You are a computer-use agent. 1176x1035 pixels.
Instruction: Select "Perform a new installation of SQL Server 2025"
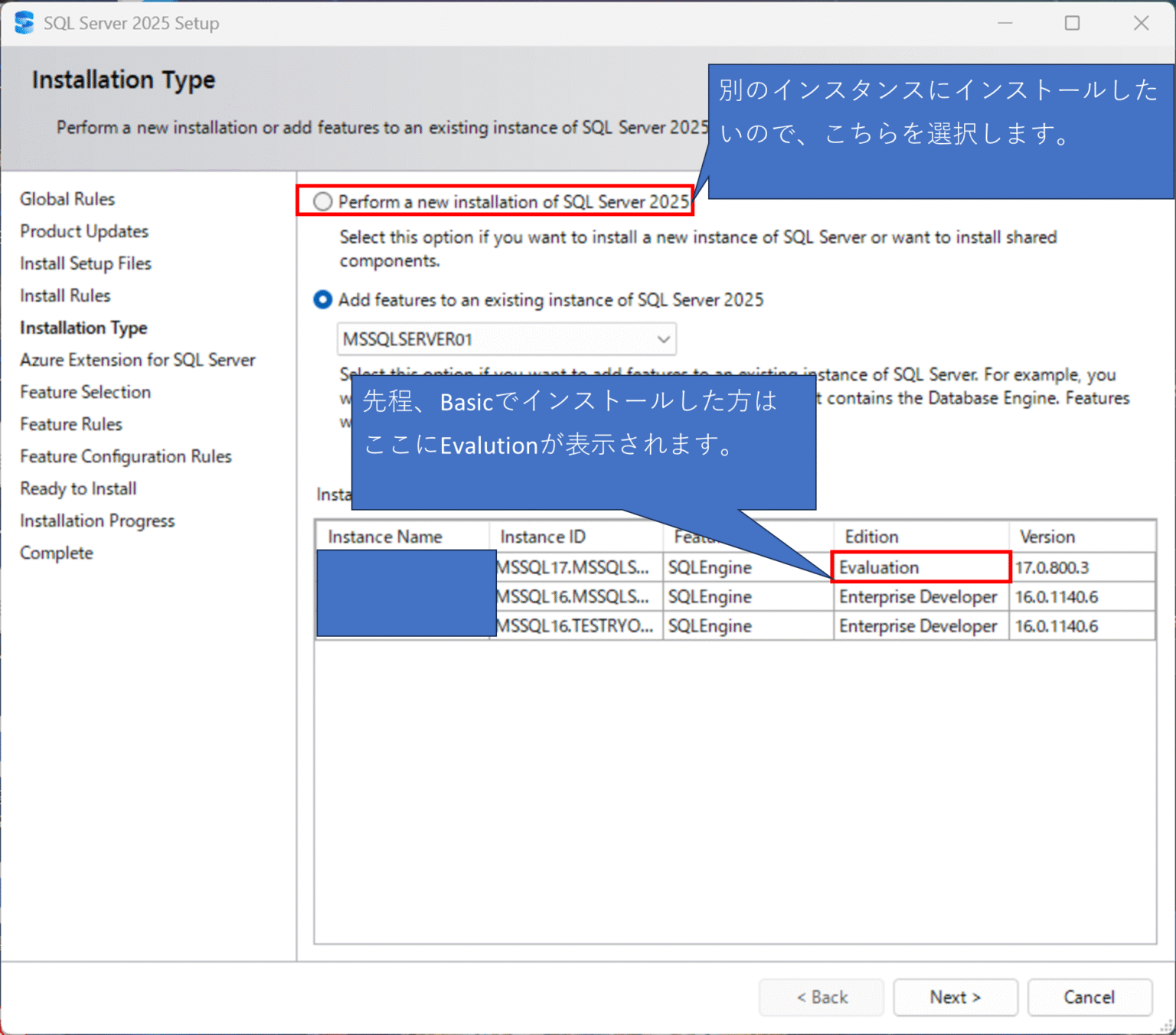click(322, 201)
